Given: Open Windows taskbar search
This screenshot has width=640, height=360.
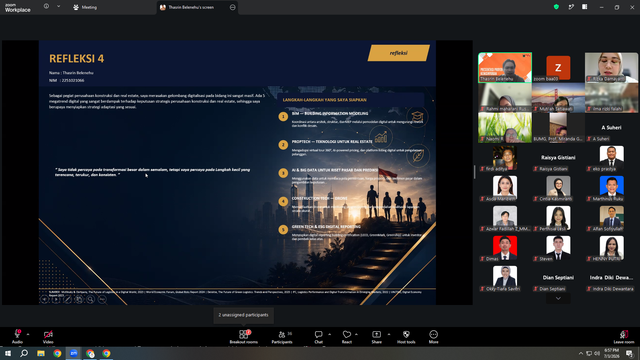Looking at the screenshot, I should tap(24, 353).
